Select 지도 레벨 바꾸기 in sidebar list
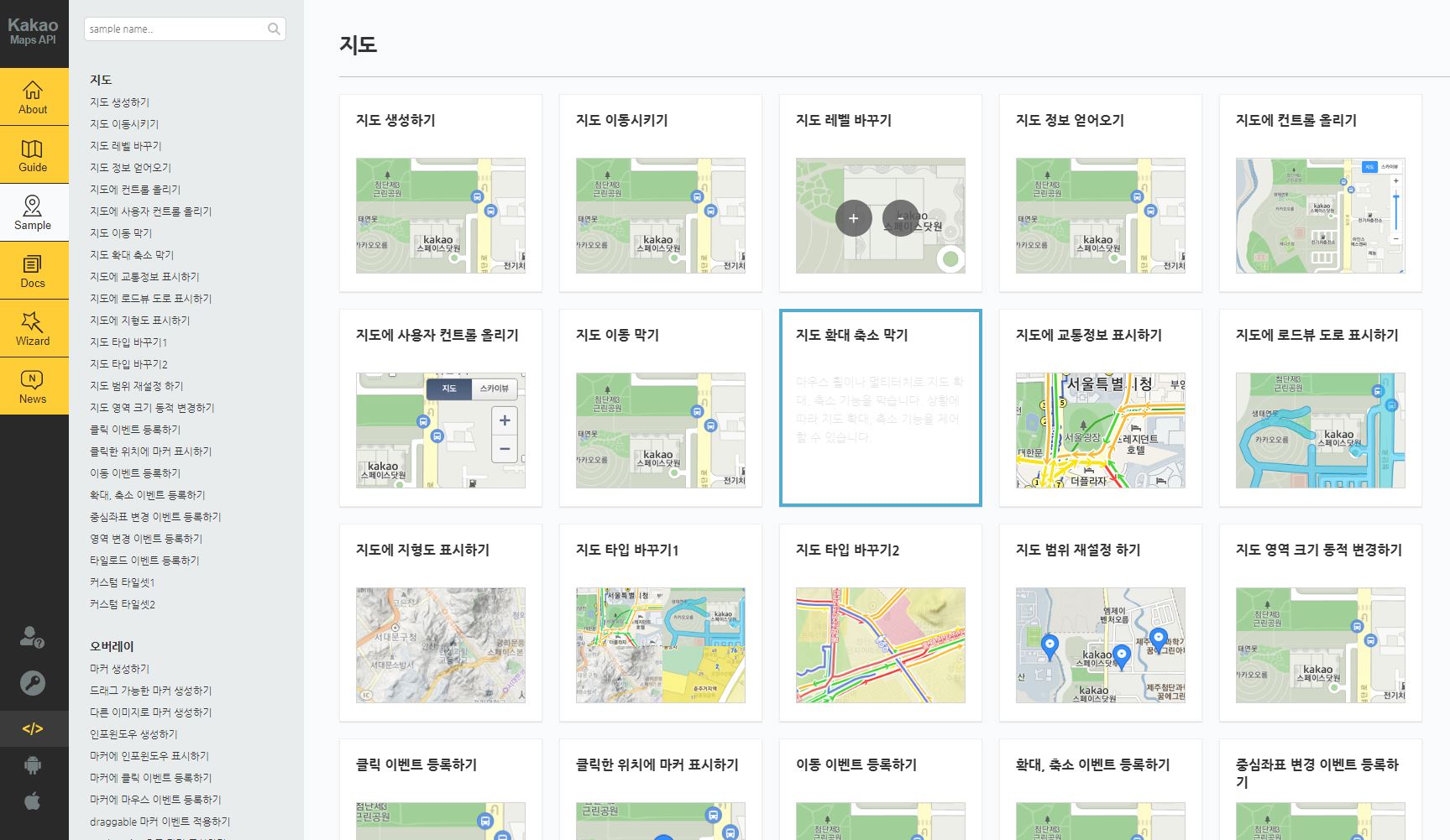 click(x=126, y=146)
